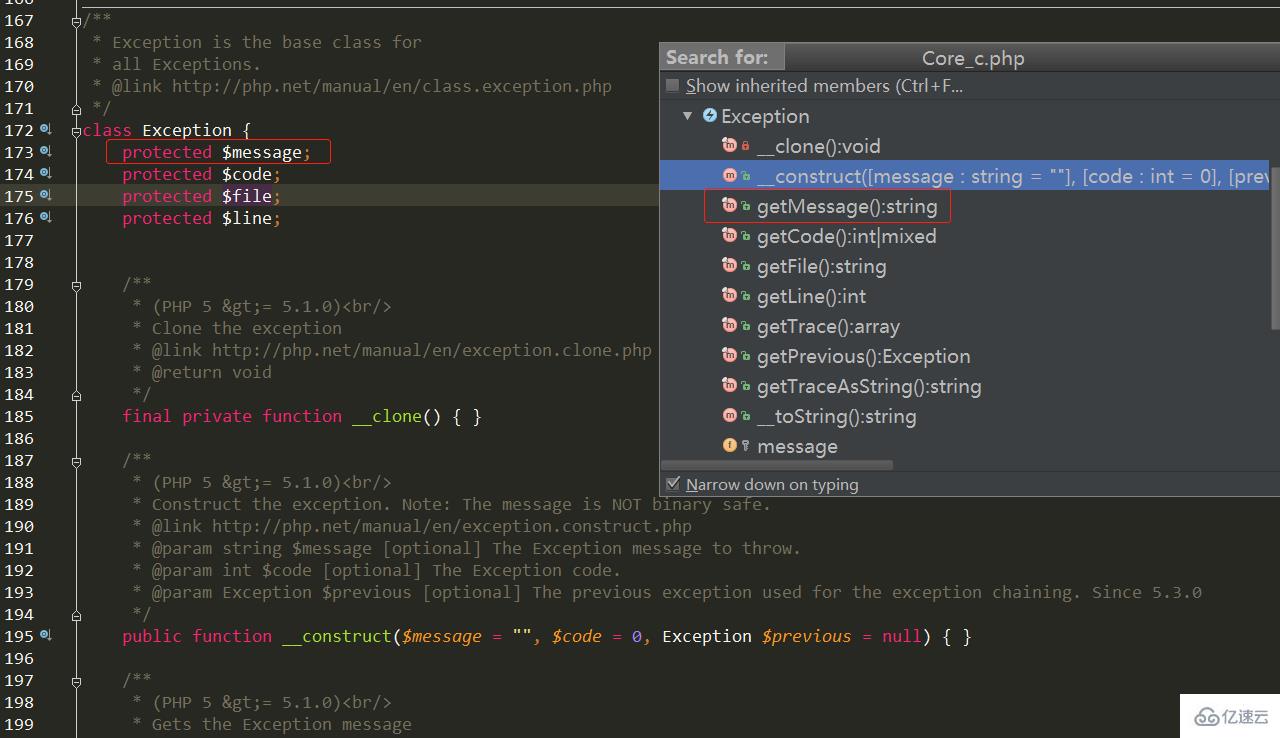Click the field icon beside message entry

pyautogui.click(x=730, y=446)
